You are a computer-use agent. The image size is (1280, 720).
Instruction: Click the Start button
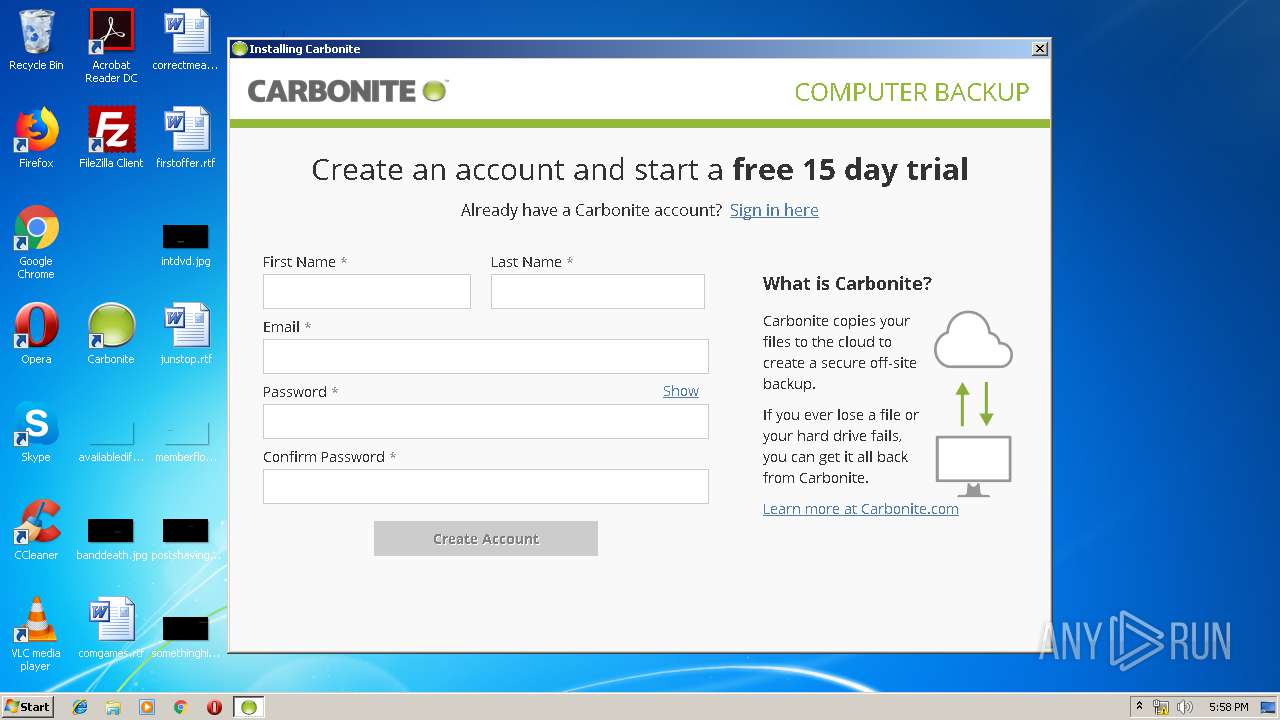27,707
